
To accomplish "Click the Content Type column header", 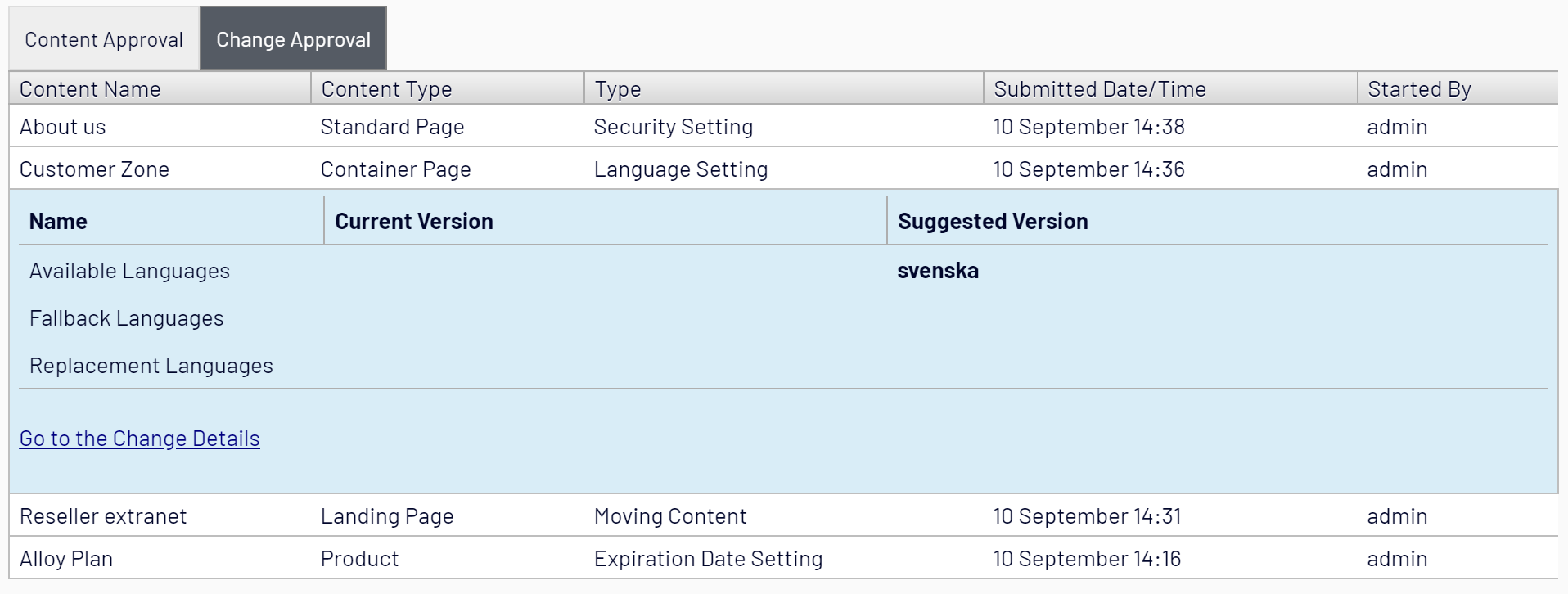I will 386,89.
